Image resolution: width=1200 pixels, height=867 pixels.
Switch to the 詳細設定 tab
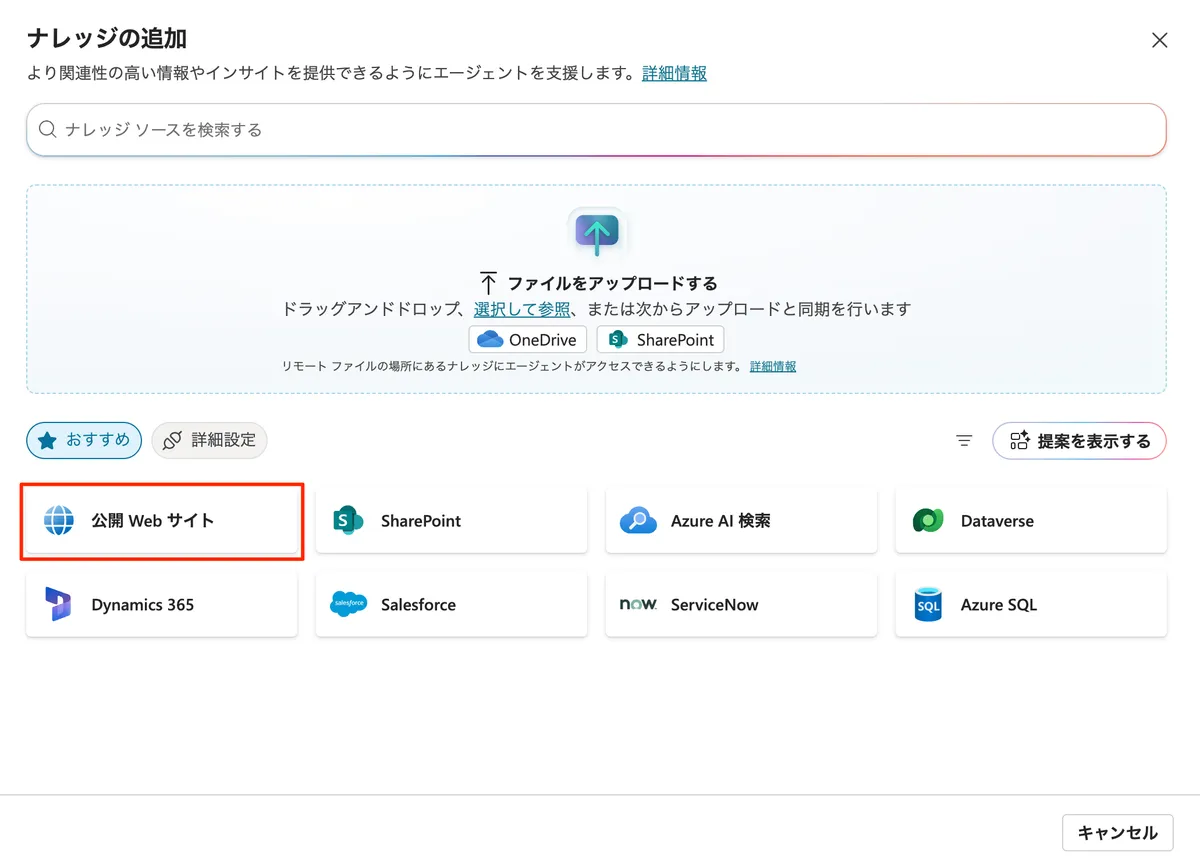[209, 440]
